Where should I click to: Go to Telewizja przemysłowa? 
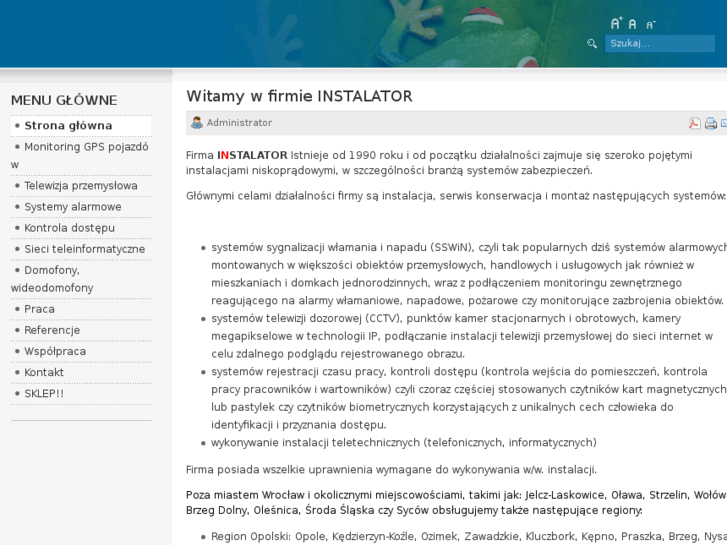(x=81, y=186)
